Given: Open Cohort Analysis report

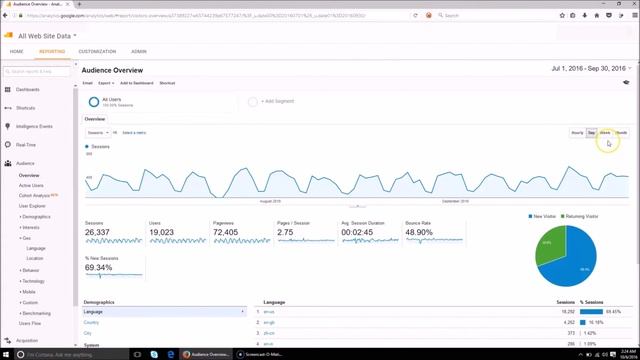Looking at the screenshot, I should [x=34, y=196].
